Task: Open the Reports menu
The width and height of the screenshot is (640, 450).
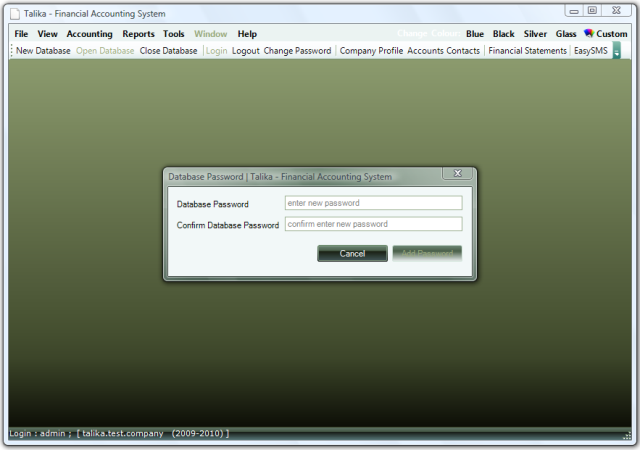Action: 138,34
